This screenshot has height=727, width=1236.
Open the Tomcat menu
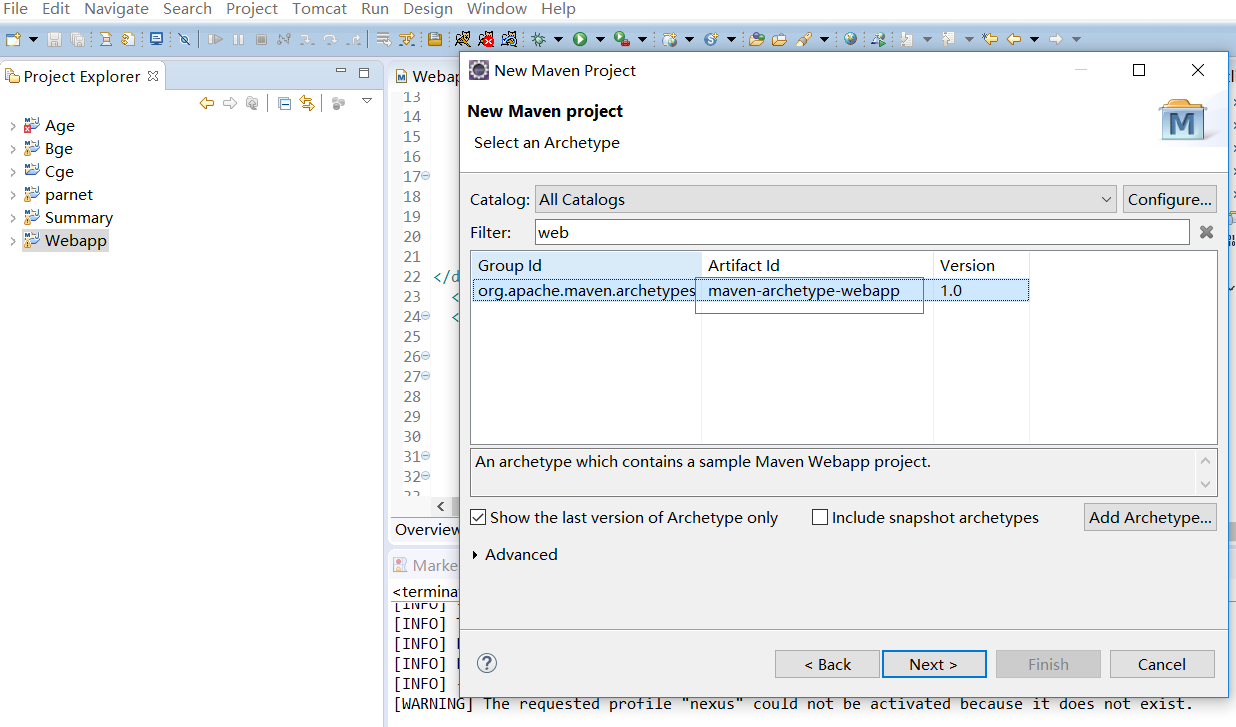click(x=319, y=9)
